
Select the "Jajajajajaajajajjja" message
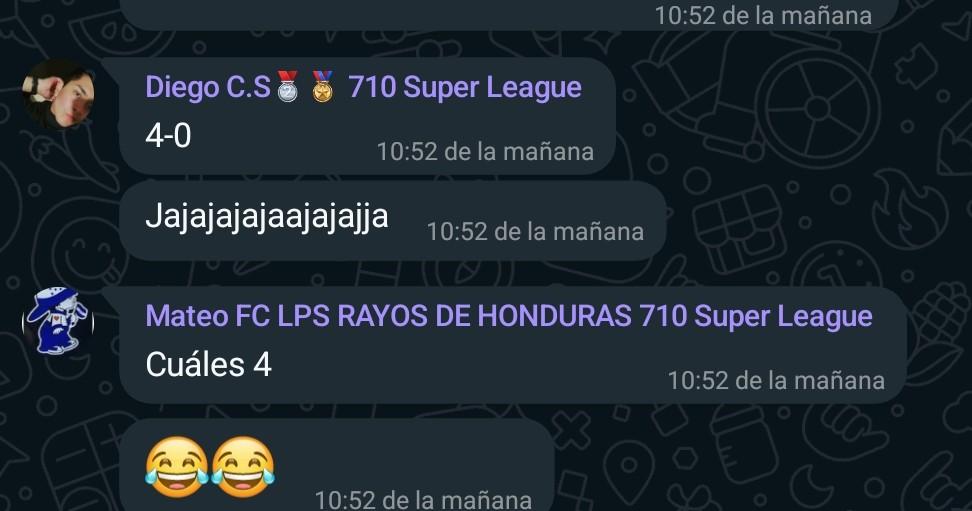tap(267, 216)
